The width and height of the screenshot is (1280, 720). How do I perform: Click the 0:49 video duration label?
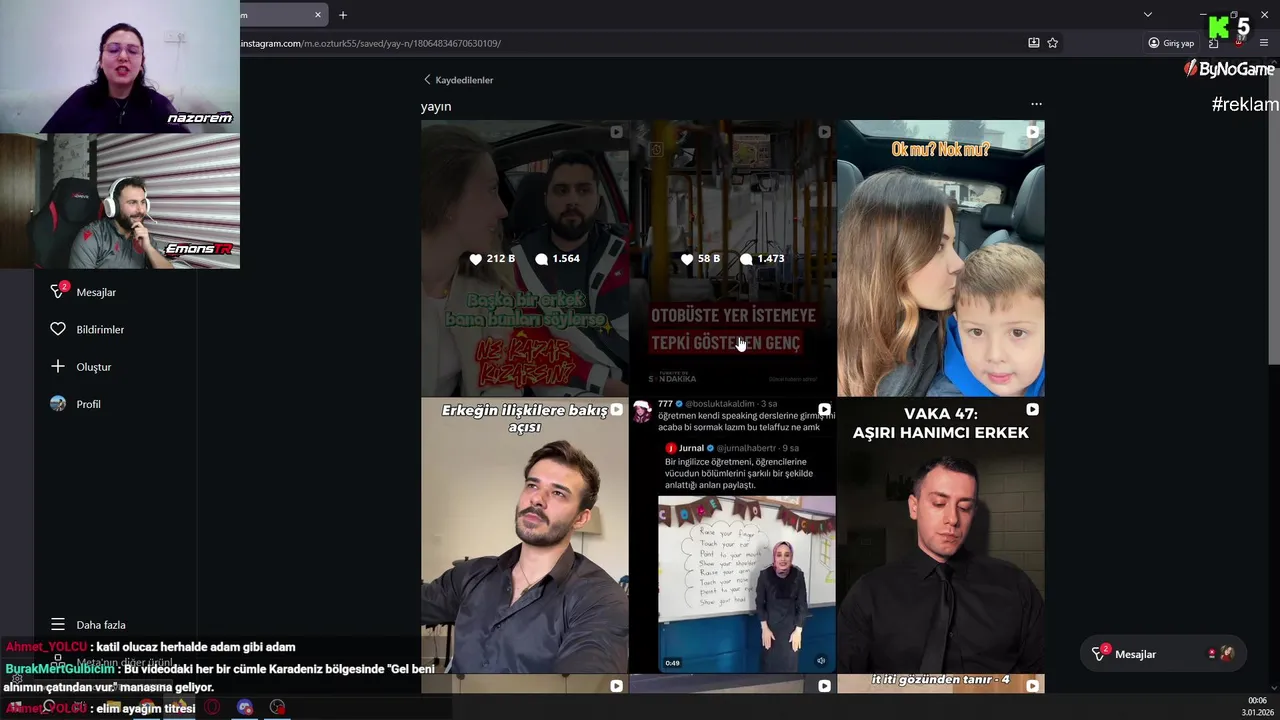click(672, 663)
